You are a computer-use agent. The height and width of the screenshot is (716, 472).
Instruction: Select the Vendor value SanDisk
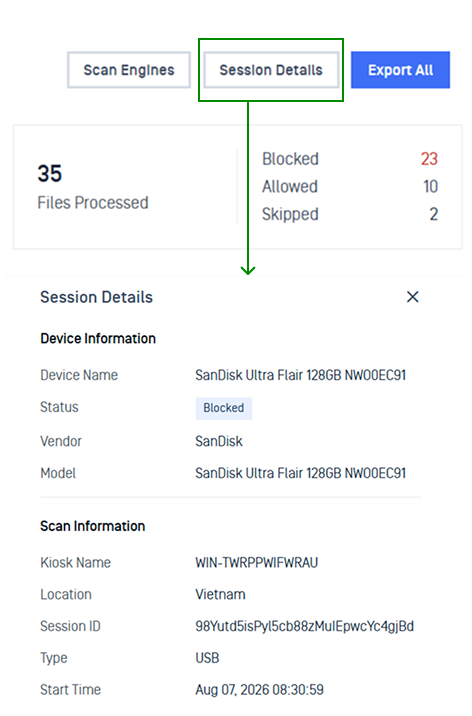[219, 441]
